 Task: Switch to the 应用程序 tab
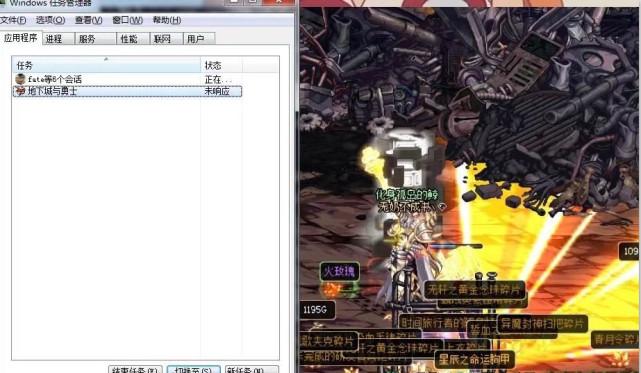[x=21, y=38]
